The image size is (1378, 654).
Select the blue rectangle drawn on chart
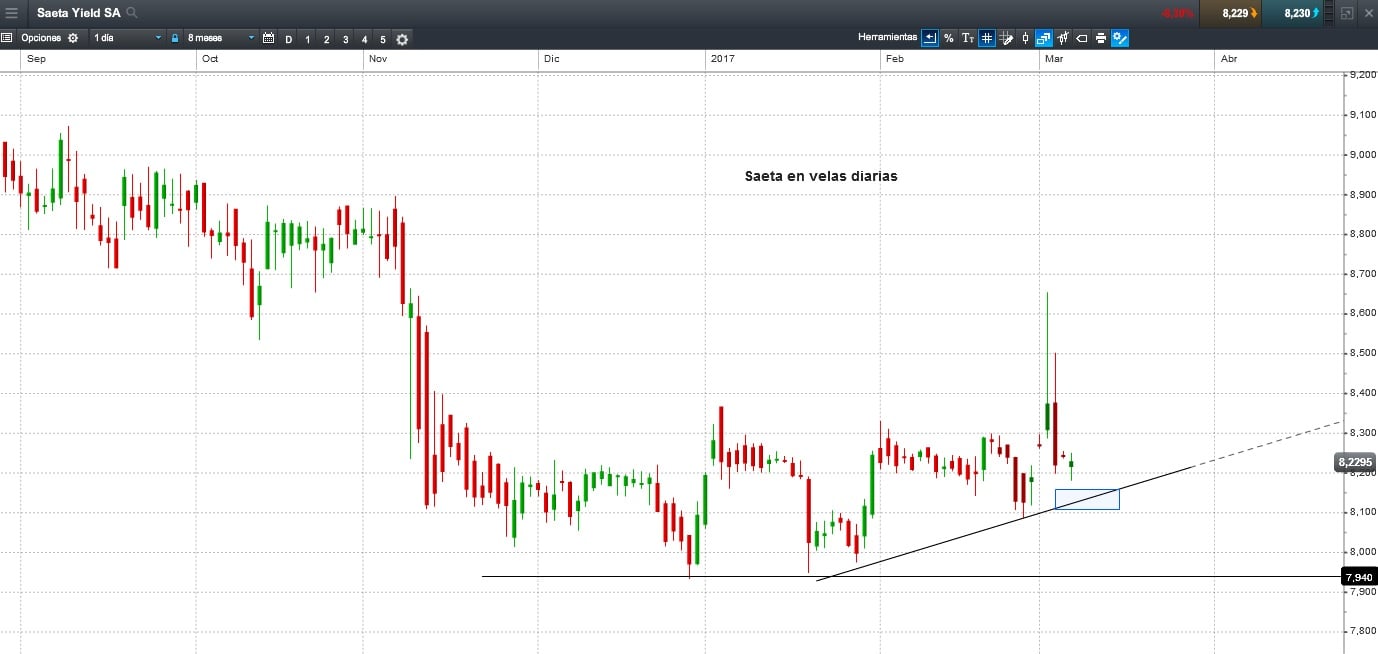click(x=1087, y=499)
